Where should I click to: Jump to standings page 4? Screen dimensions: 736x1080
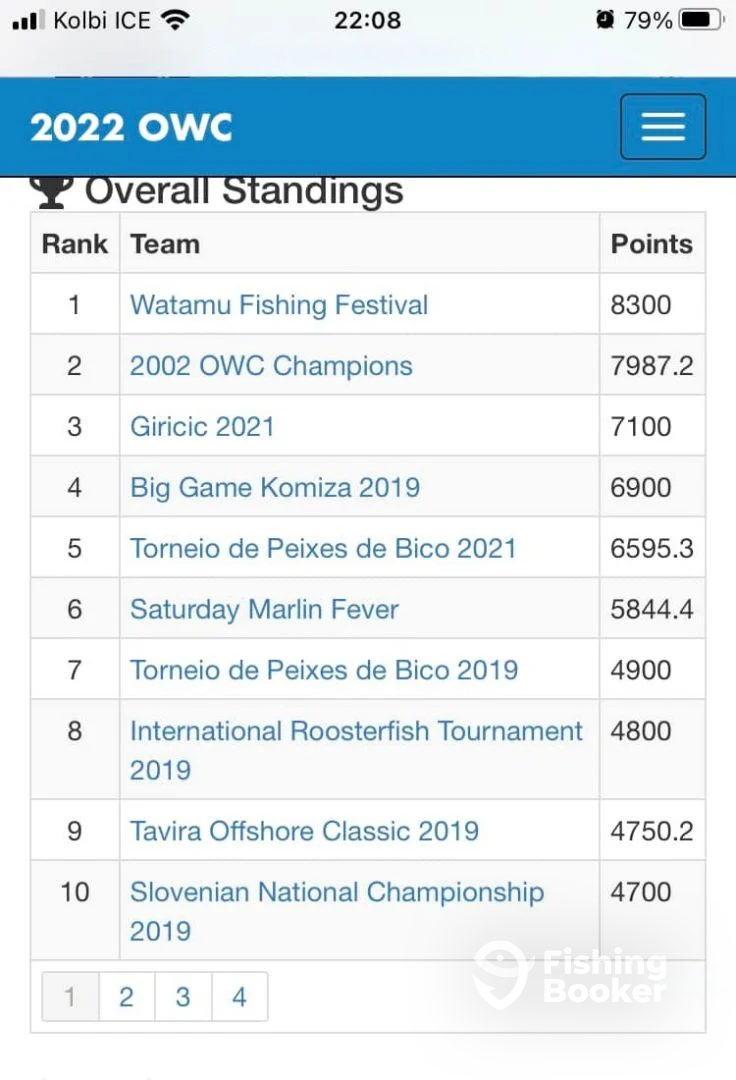[240, 997]
